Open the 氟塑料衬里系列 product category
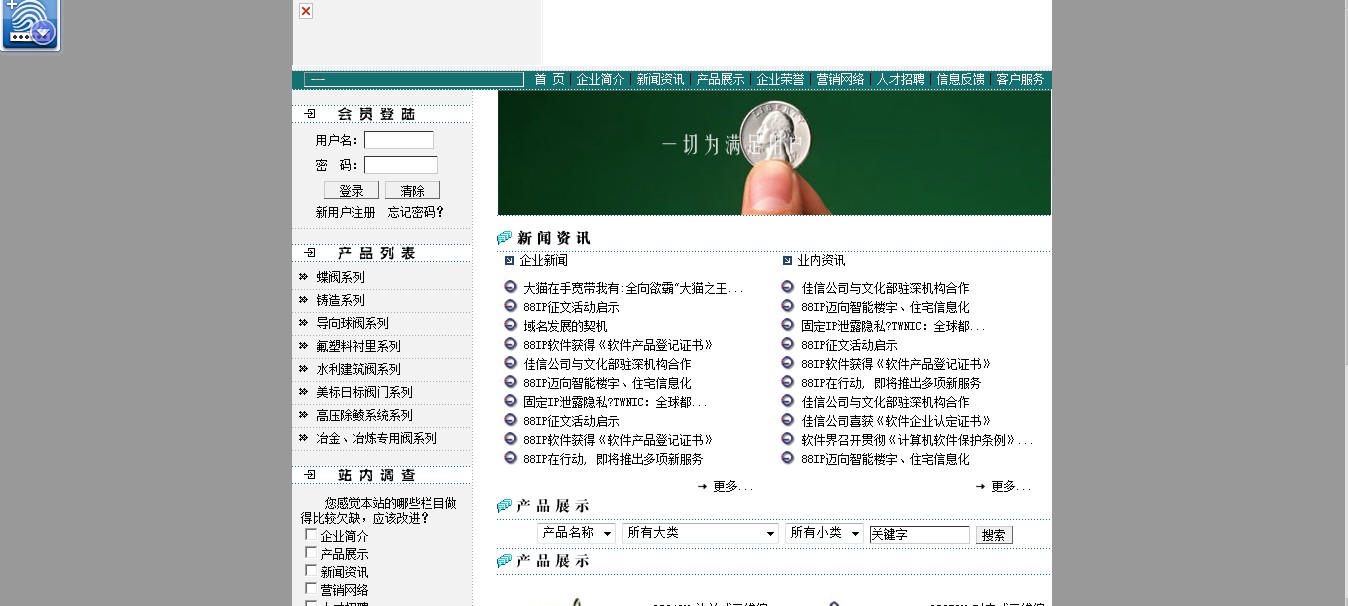This screenshot has width=1348, height=606. (359, 346)
